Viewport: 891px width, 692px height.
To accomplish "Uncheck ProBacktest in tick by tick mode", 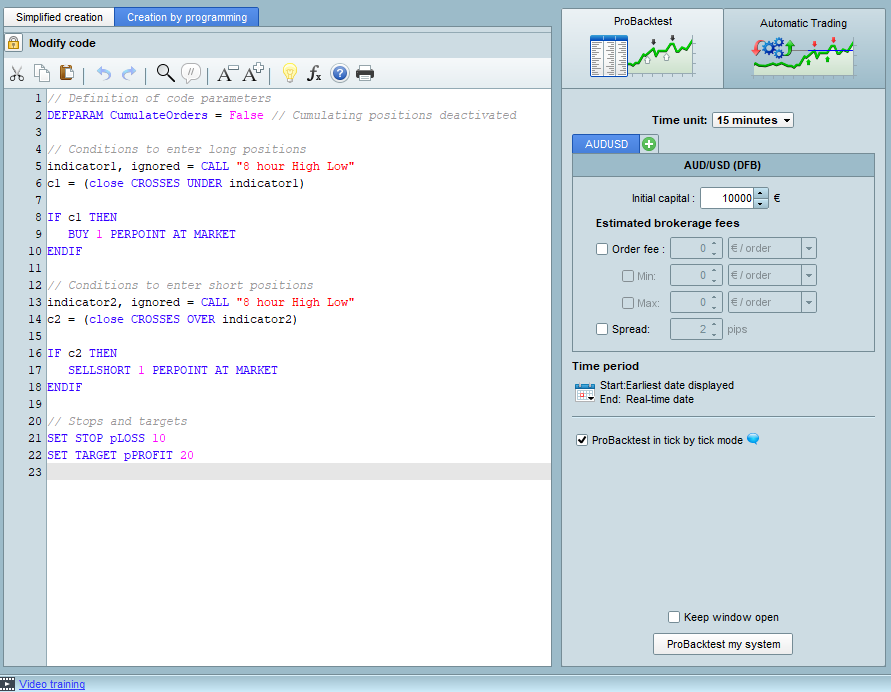I will tap(583, 440).
